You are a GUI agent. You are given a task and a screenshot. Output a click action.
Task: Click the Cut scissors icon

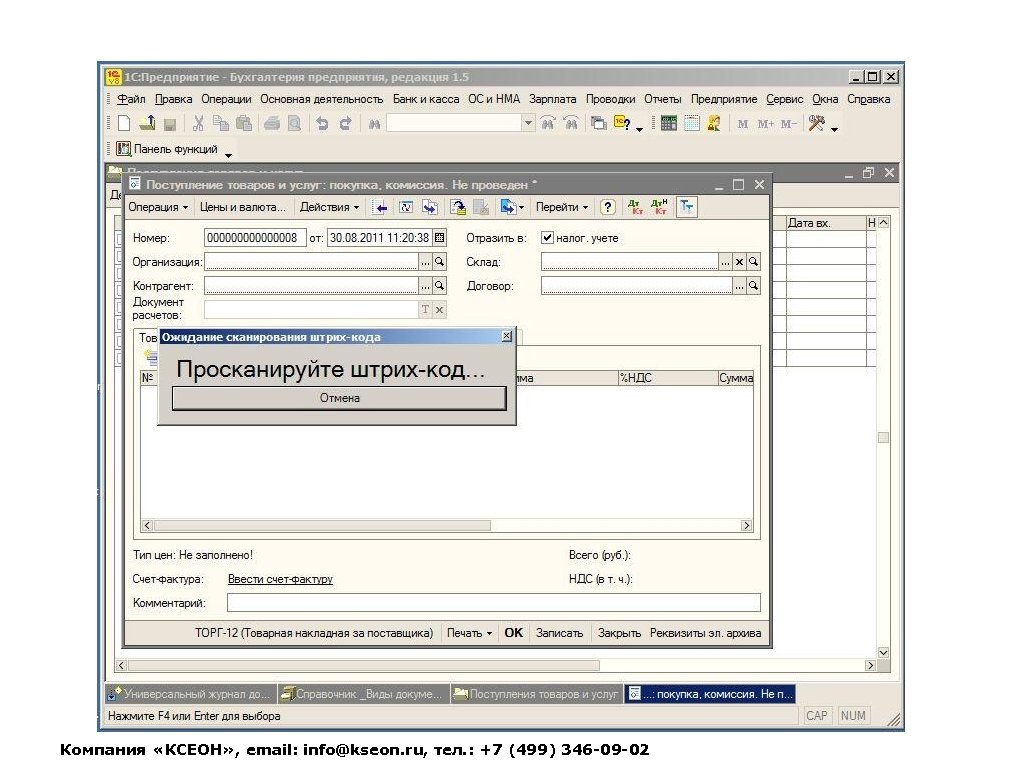[199, 123]
